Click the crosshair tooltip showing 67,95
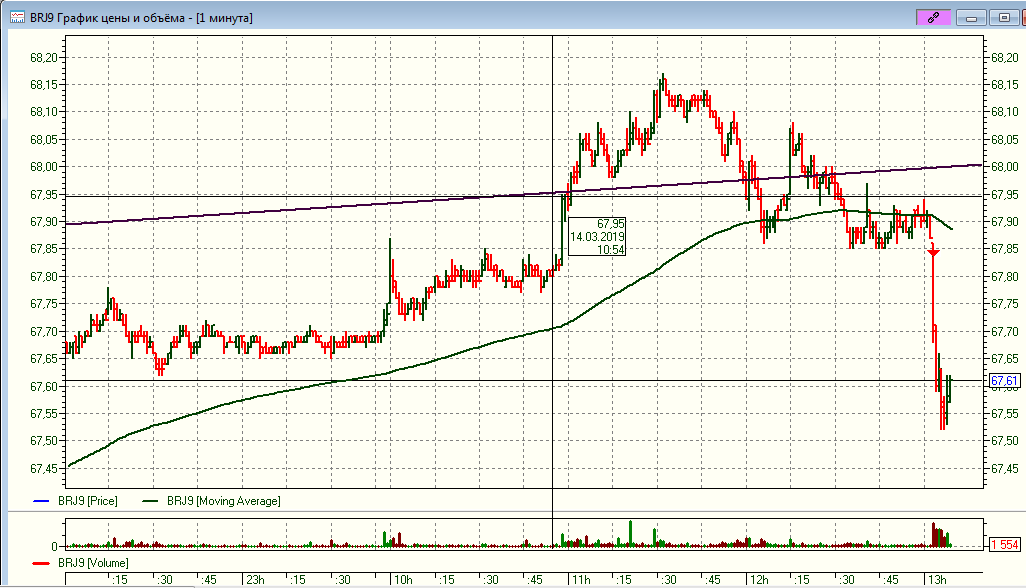The height and width of the screenshot is (588, 1026). pyautogui.click(x=598, y=236)
